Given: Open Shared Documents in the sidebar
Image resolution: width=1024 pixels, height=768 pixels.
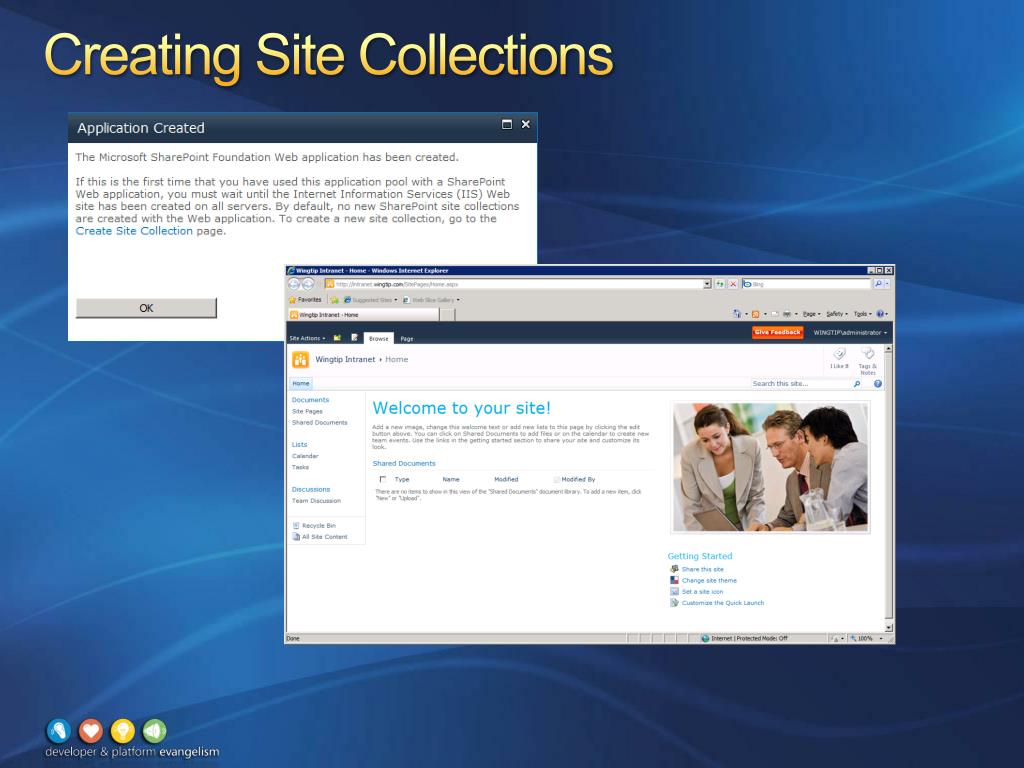Looking at the screenshot, I should (x=319, y=423).
